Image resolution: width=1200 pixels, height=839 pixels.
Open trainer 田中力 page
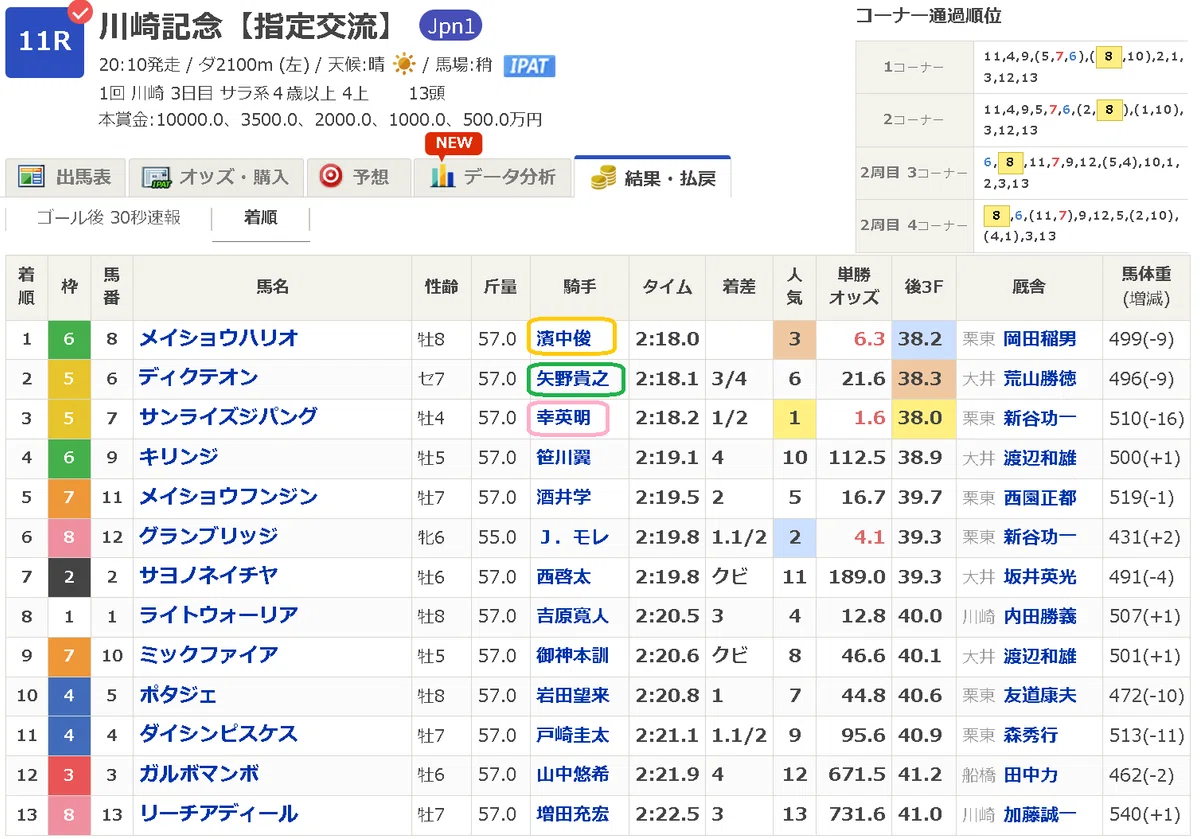pos(1031,776)
